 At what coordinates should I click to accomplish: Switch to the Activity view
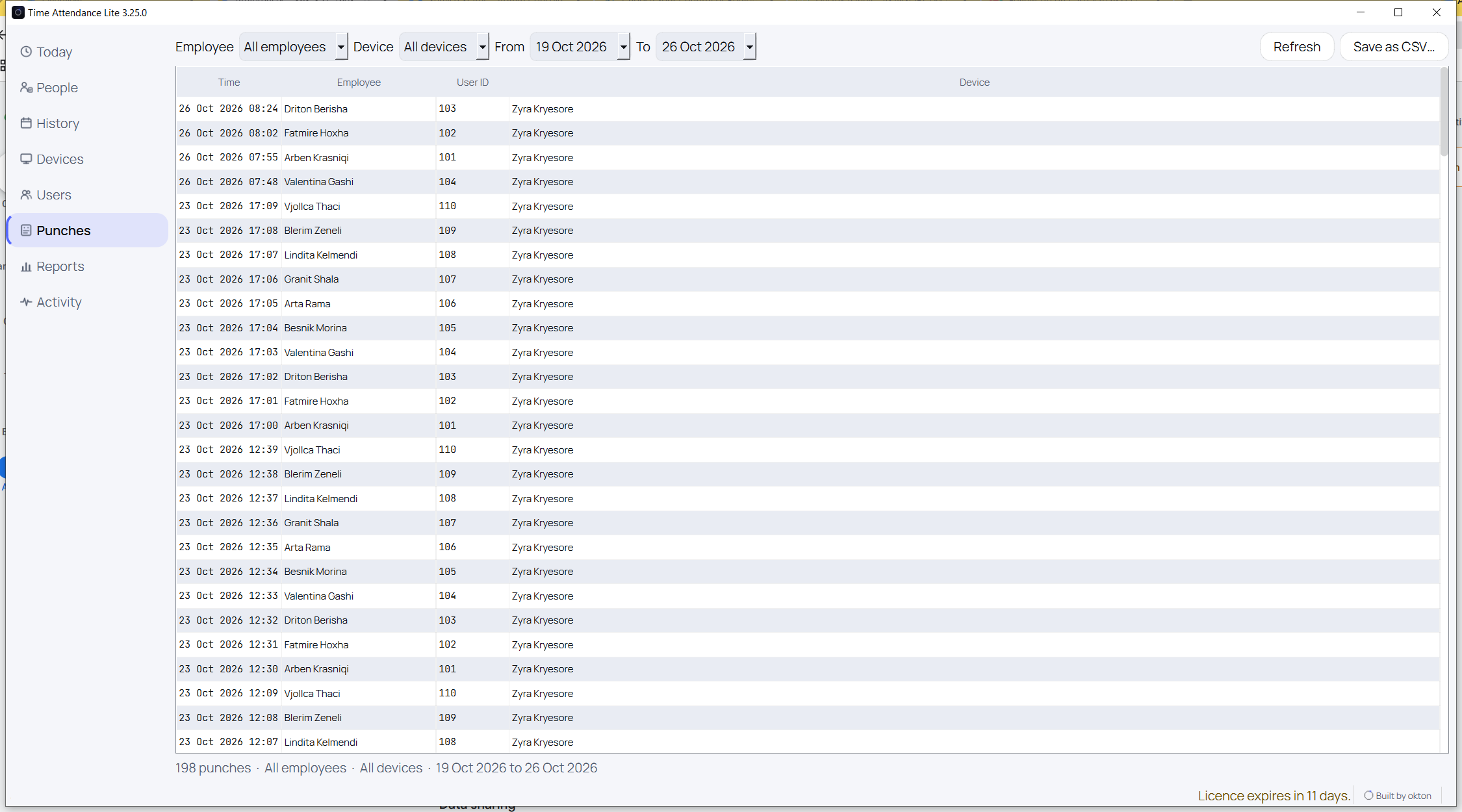(87, 302)
